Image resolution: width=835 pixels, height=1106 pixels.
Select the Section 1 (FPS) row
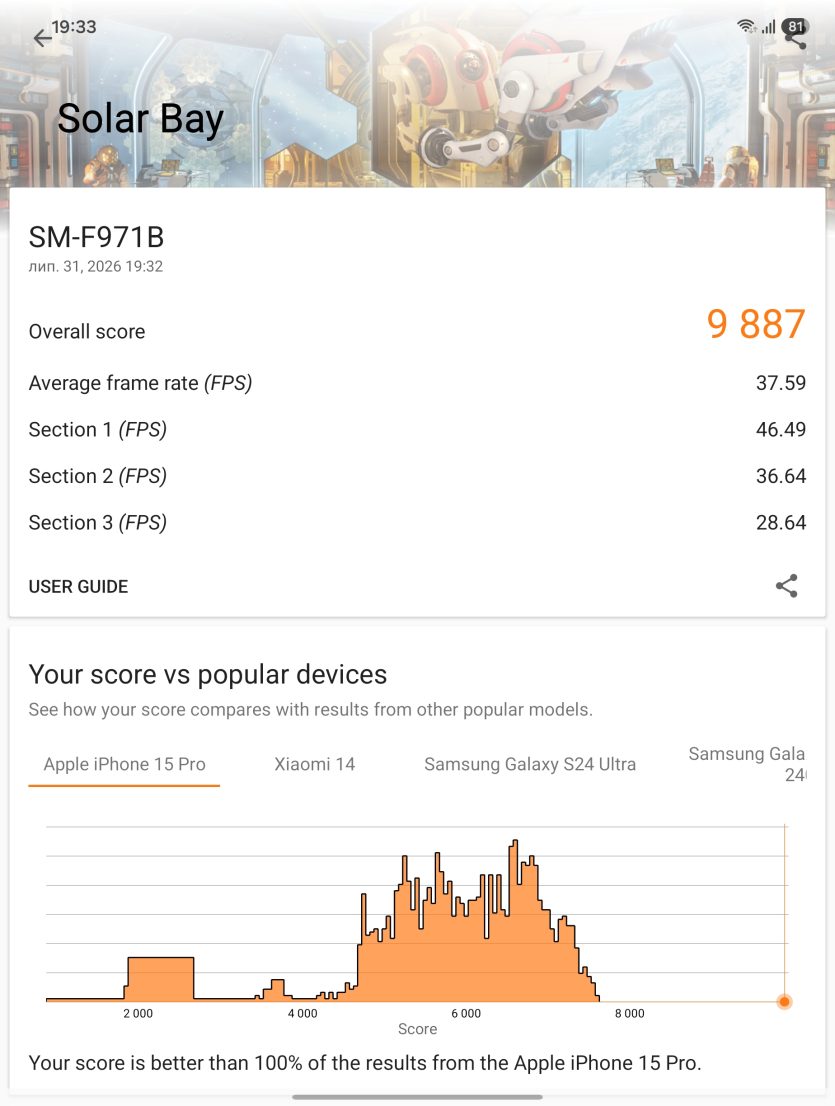click(417, 430)
